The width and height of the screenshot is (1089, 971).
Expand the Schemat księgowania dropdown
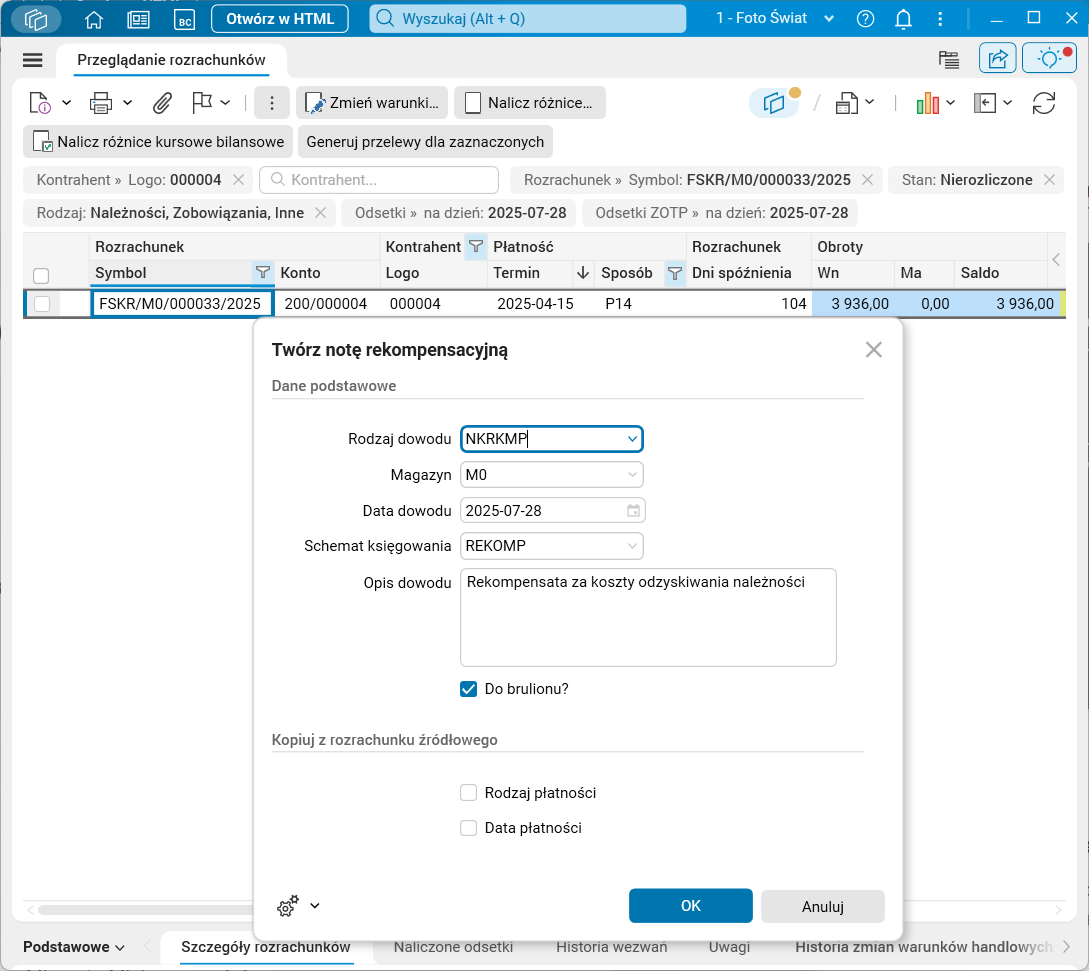632,546
